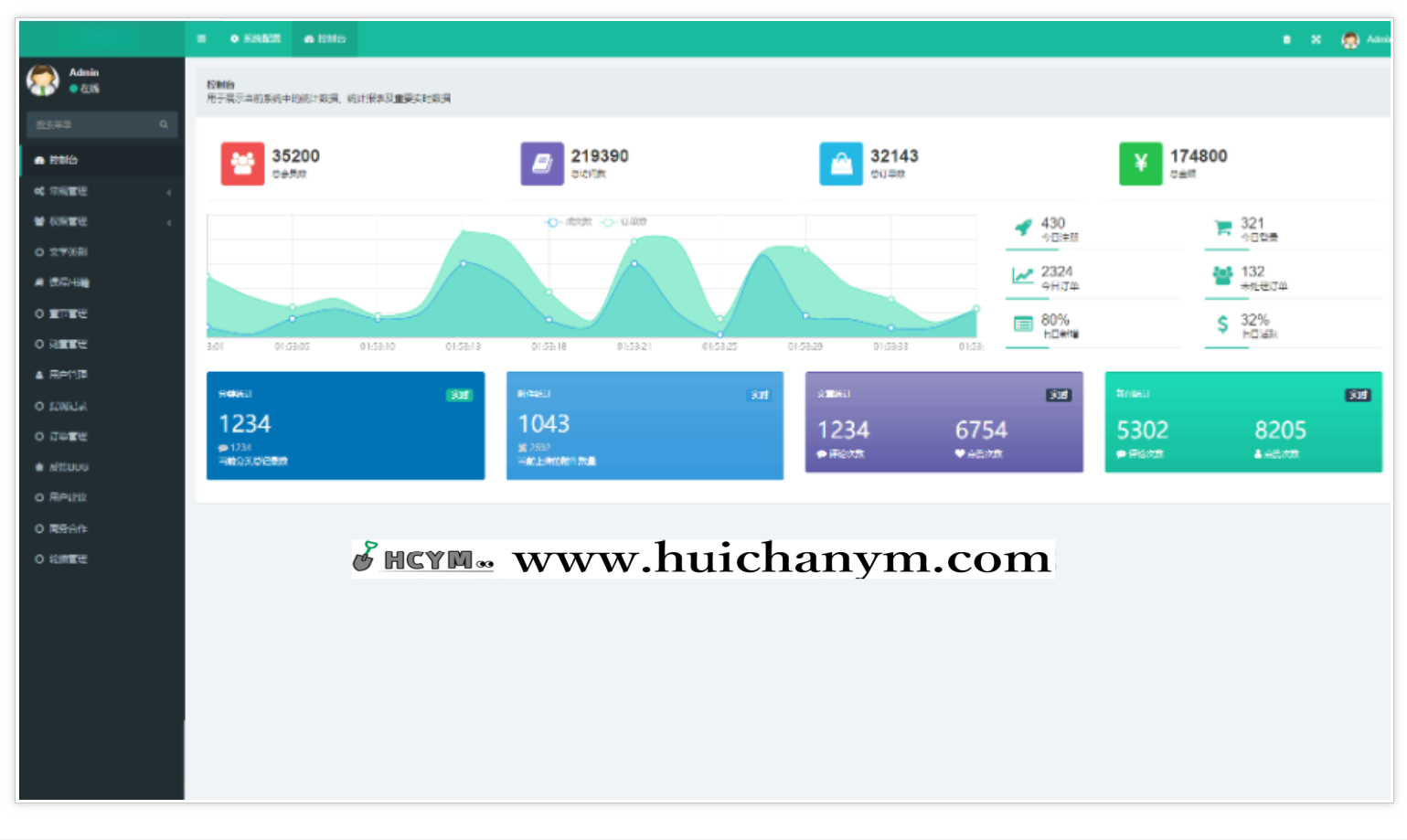The height and width of the screenshot is (840, 1407).
Task: Click the shopping cart icon beside 321
Action: (x=1222, y=228)
